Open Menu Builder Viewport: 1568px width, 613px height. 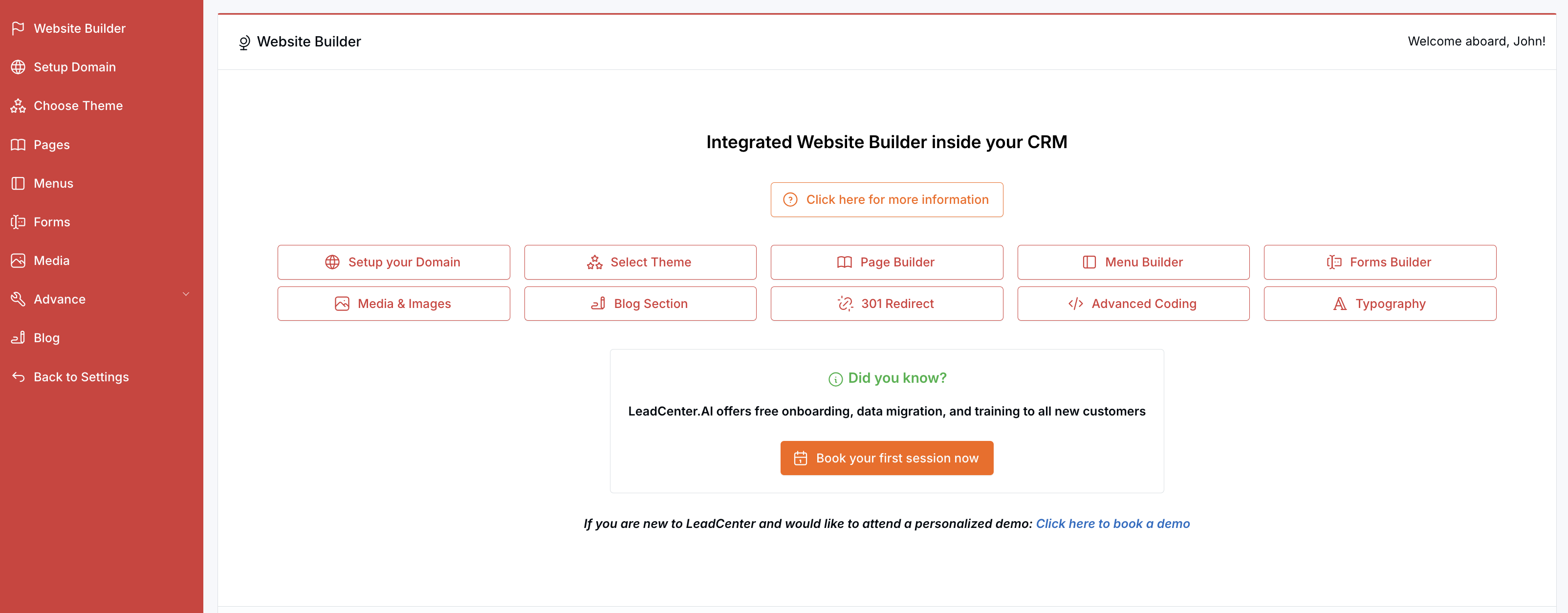[1133, 263]
